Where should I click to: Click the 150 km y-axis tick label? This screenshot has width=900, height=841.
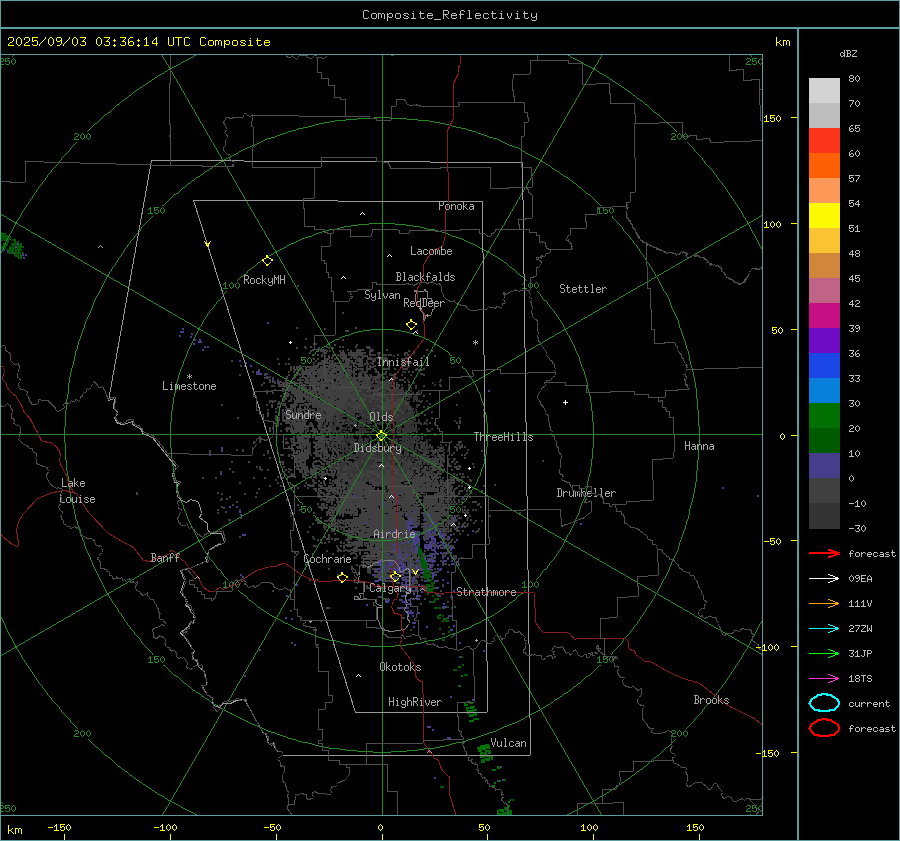773,118
